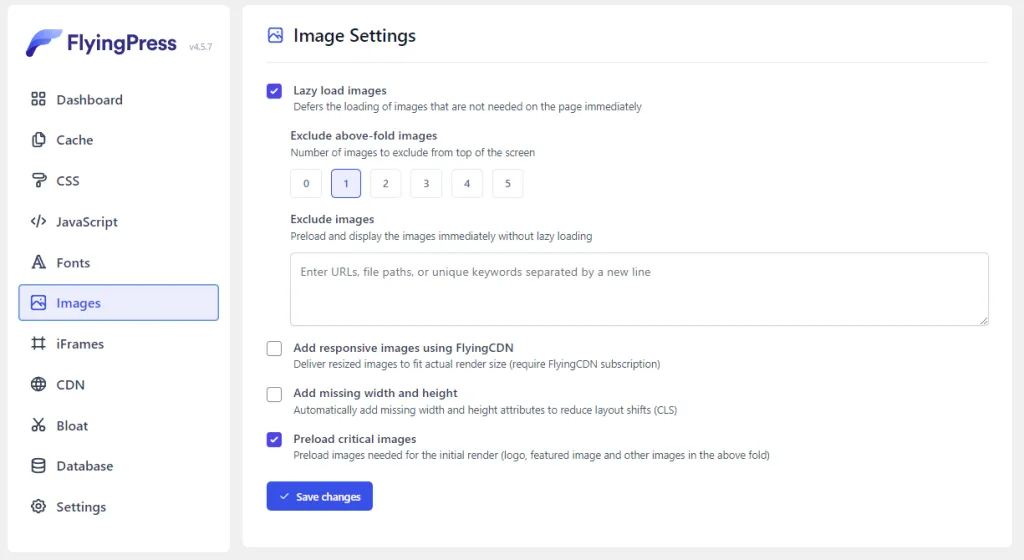This screenshot has height=560, width=1024.
Task: Click the CDN globe icon
Action: point(38,384)
